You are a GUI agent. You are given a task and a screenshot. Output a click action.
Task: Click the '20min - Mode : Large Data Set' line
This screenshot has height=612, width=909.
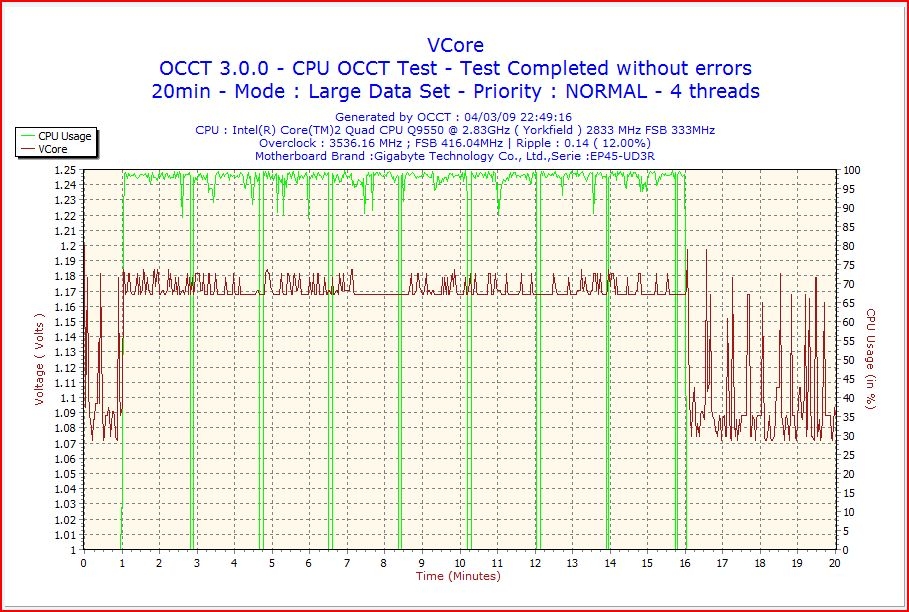(455, 91)
